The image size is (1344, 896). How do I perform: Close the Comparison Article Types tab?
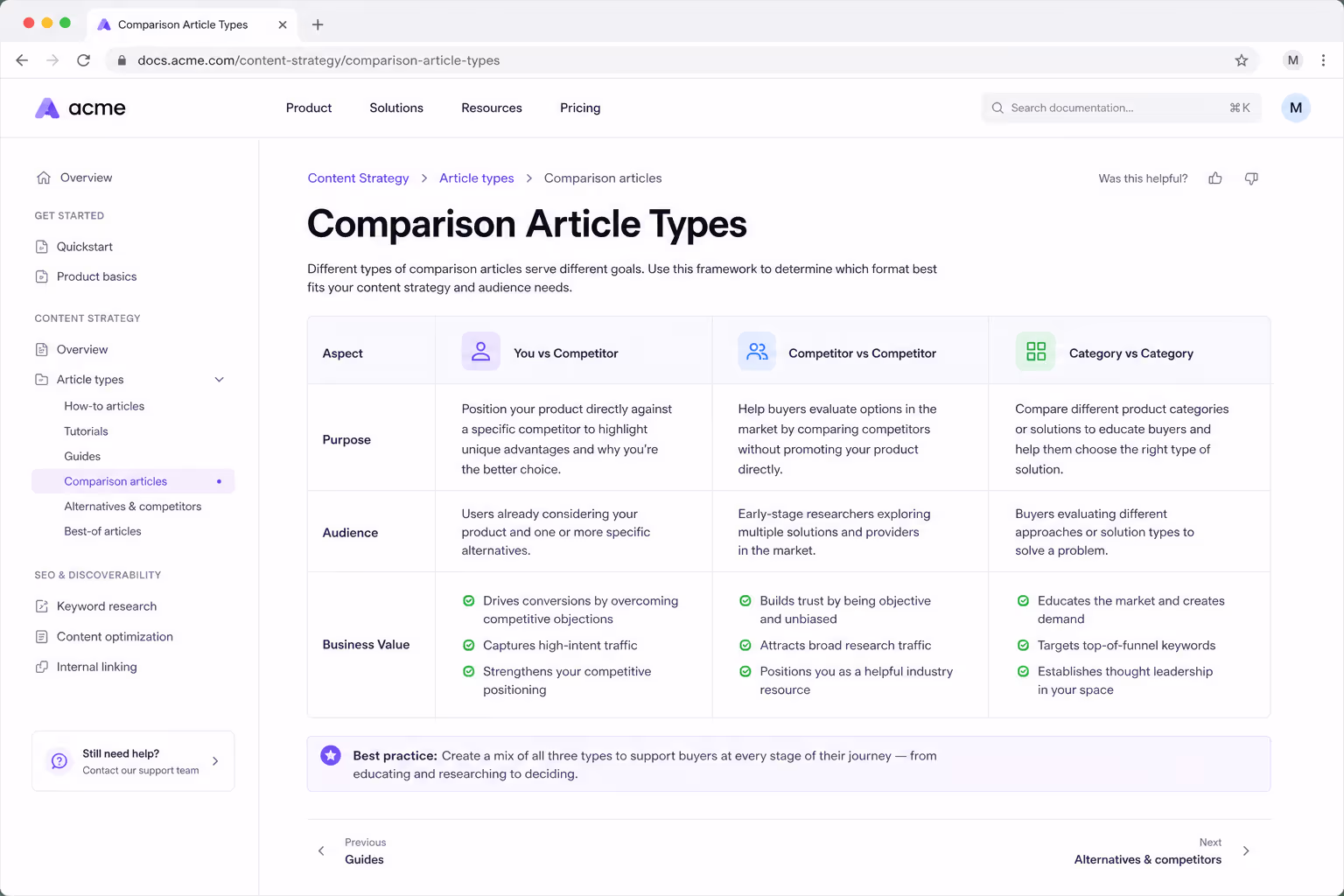(x=283, y=24)
